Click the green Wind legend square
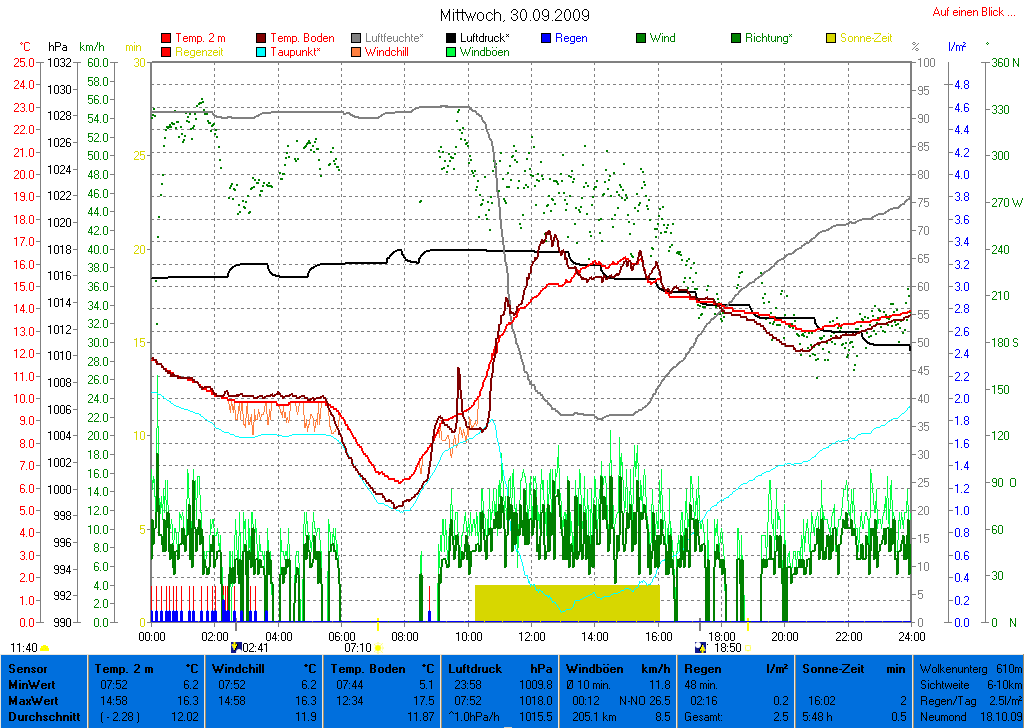Screen dimensions: 1024x728 (641, 38)
